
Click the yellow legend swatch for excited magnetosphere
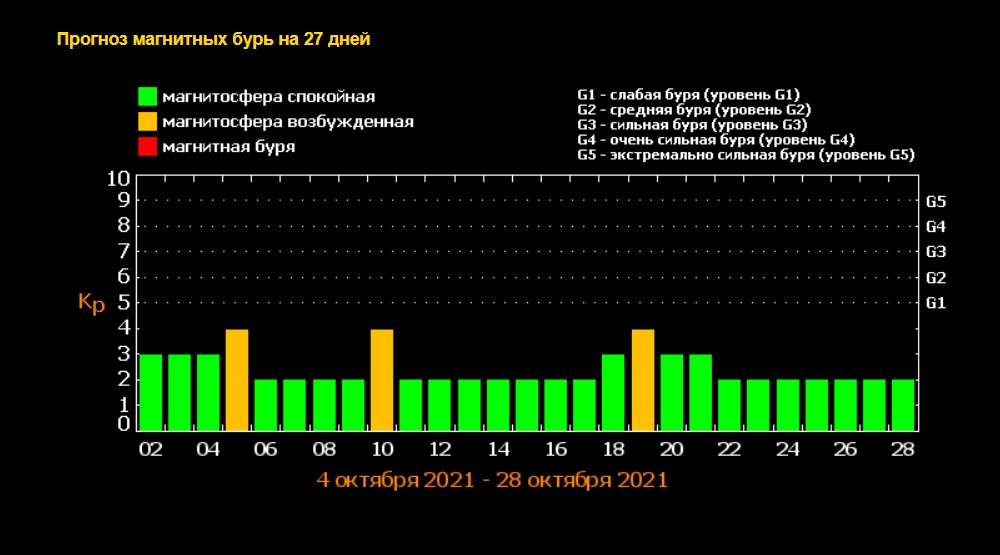click(148, 122)
